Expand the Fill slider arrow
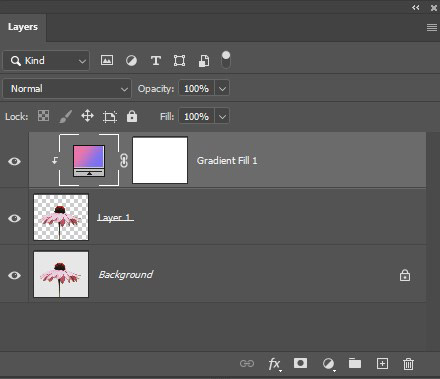440x379 pixels. [222, 117]
